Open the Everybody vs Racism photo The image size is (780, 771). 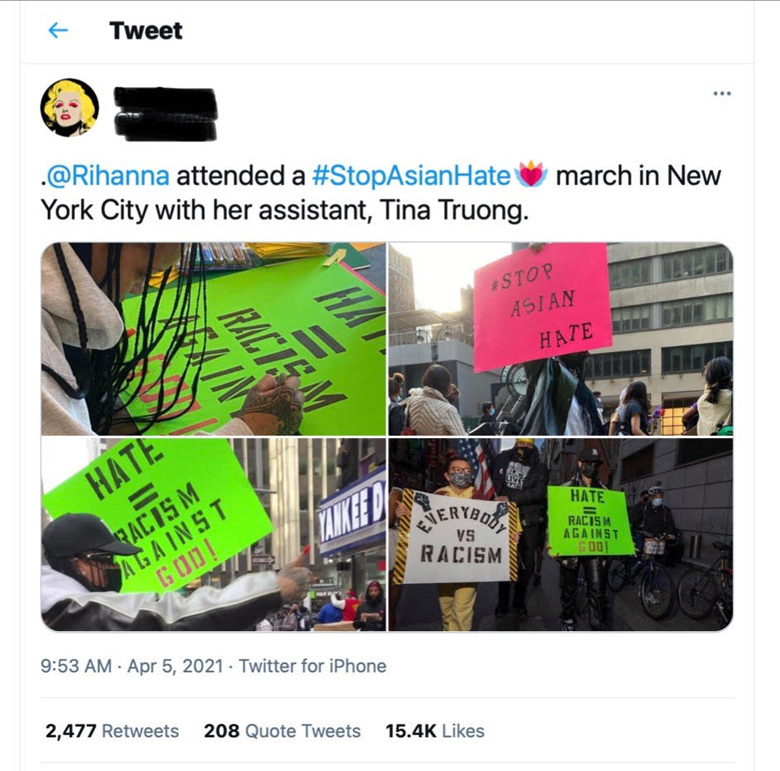click(x=561, y=534)
